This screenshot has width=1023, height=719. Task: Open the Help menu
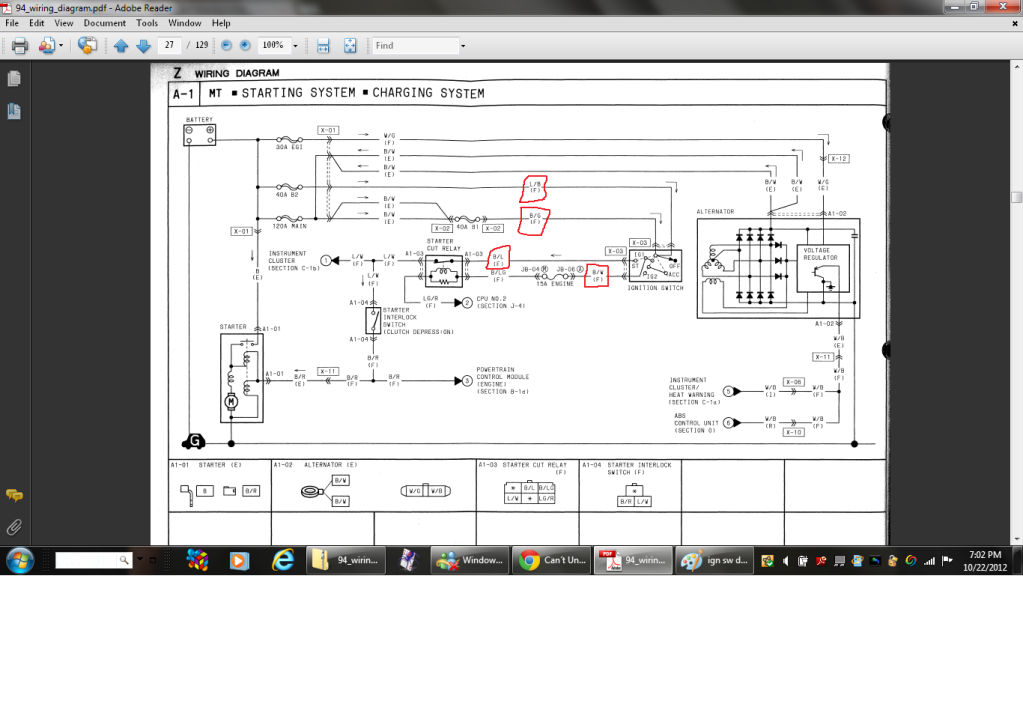coord(221,23)
